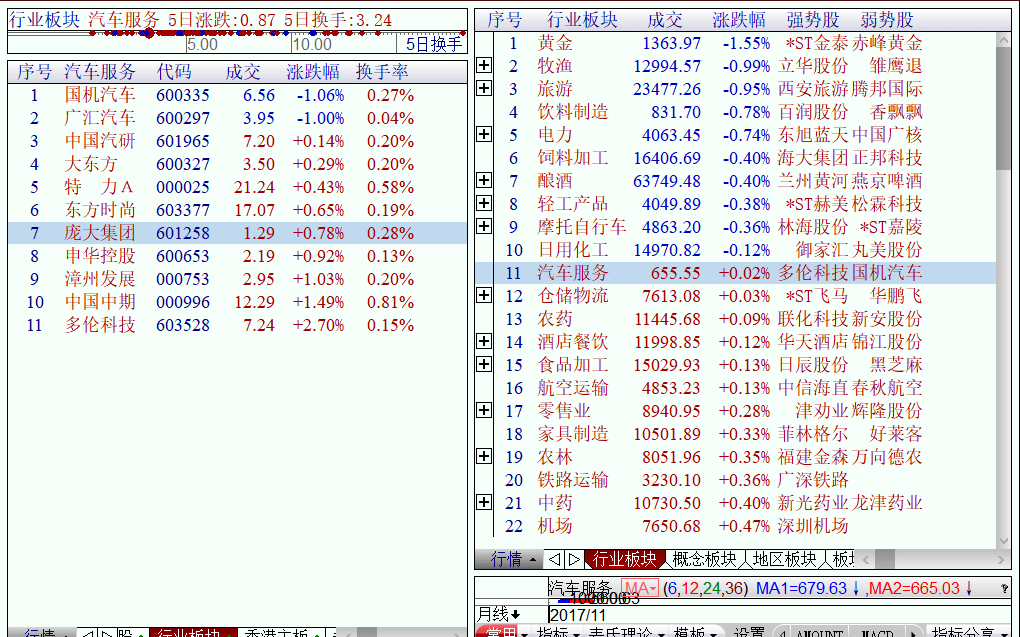This screenshot has width=1020, height=637.
Task: Select the 家具制造 sector name
Action: tap(572, 433)
